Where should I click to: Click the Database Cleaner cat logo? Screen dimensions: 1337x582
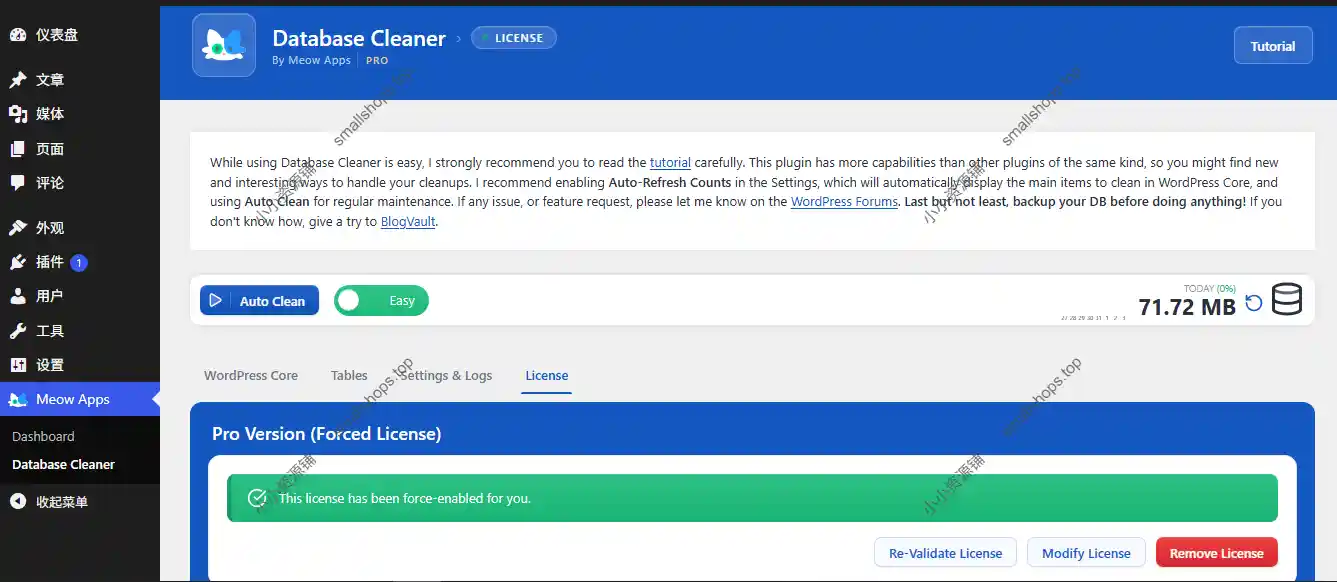click(x=224, y=45)
